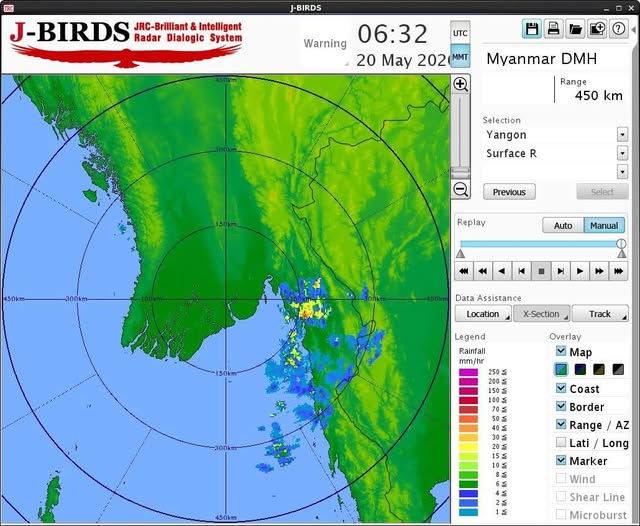Click the fast rewind replay button

point(483,271)
